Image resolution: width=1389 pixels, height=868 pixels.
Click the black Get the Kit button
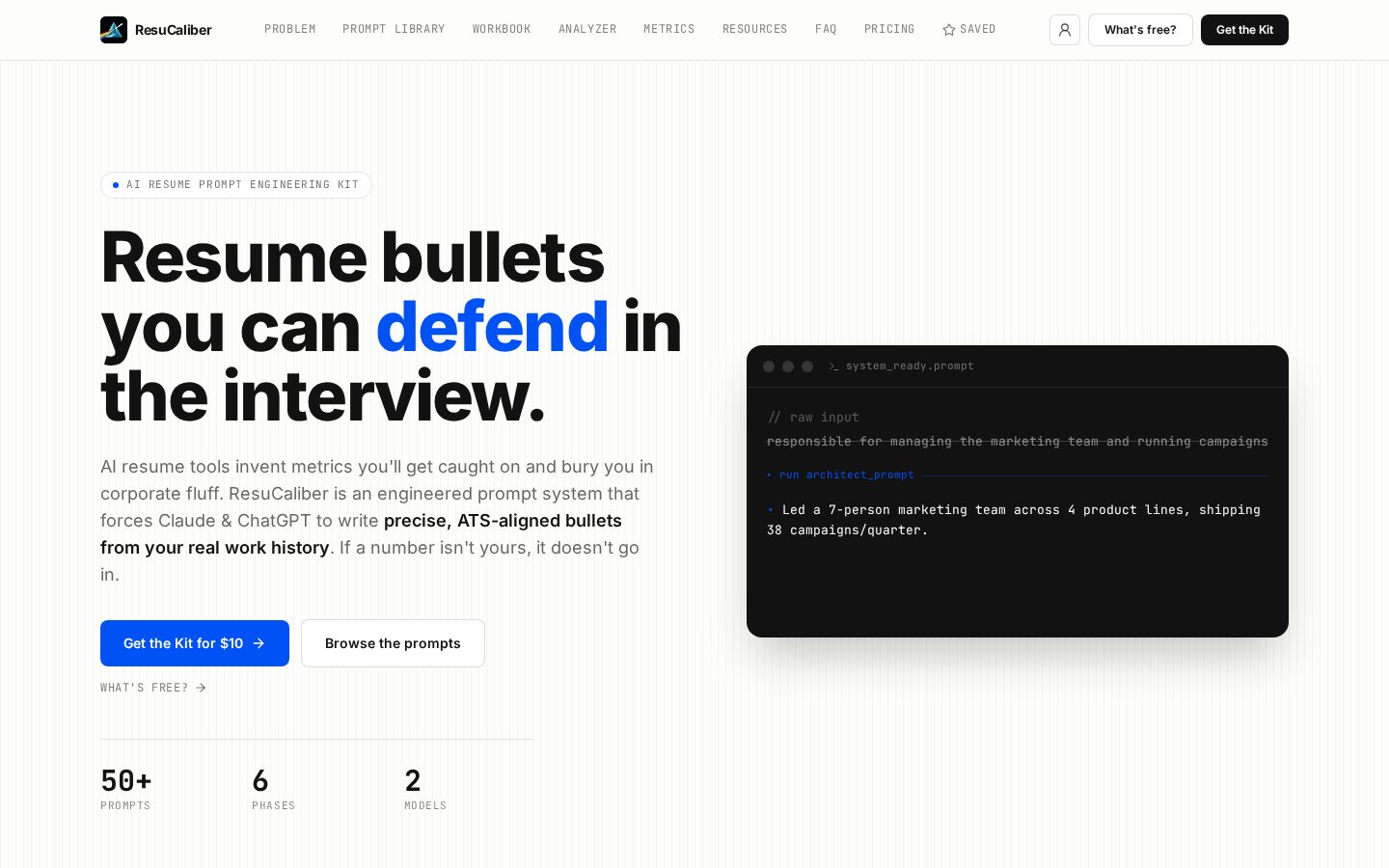point(1244,30)
